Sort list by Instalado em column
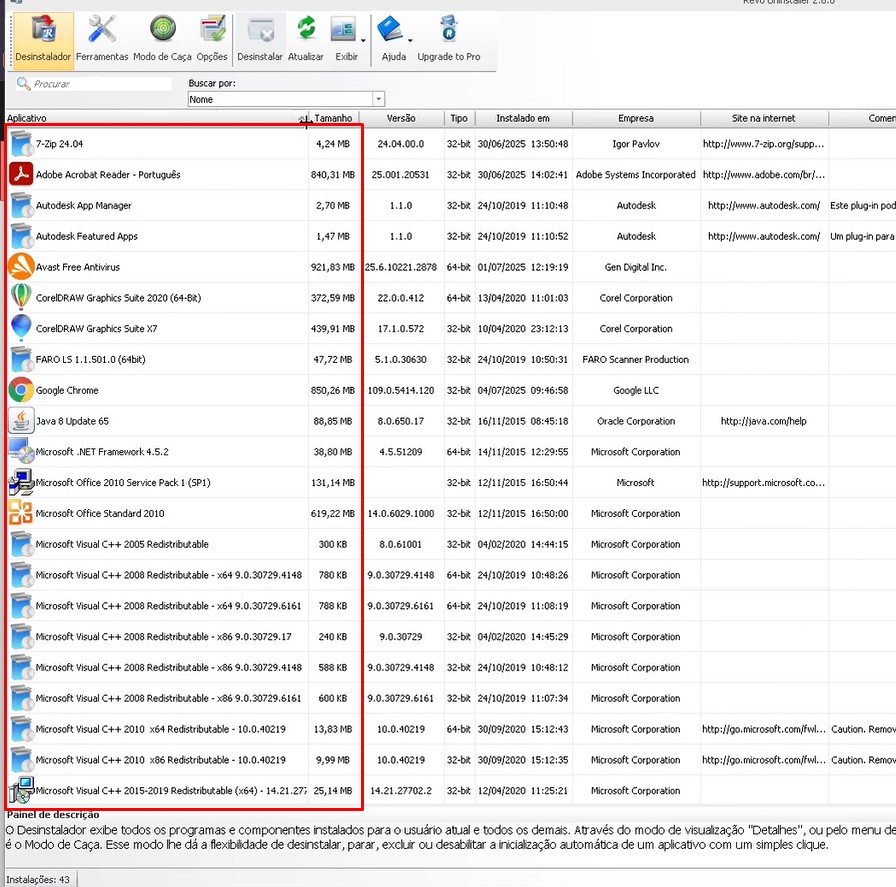896x887 pixels. point(522,118)
